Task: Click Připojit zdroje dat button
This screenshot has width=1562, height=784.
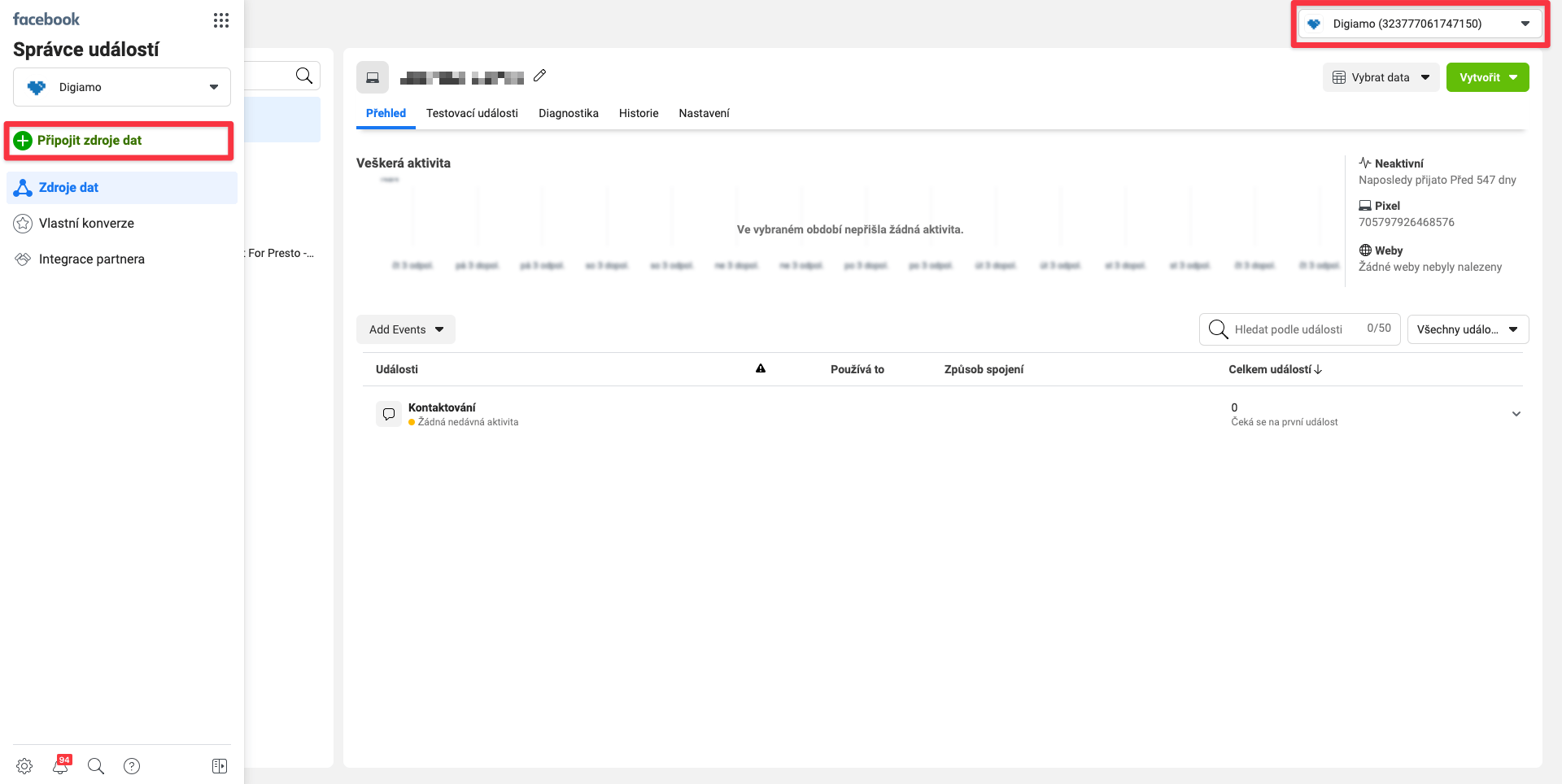Action: click(89, 140)
